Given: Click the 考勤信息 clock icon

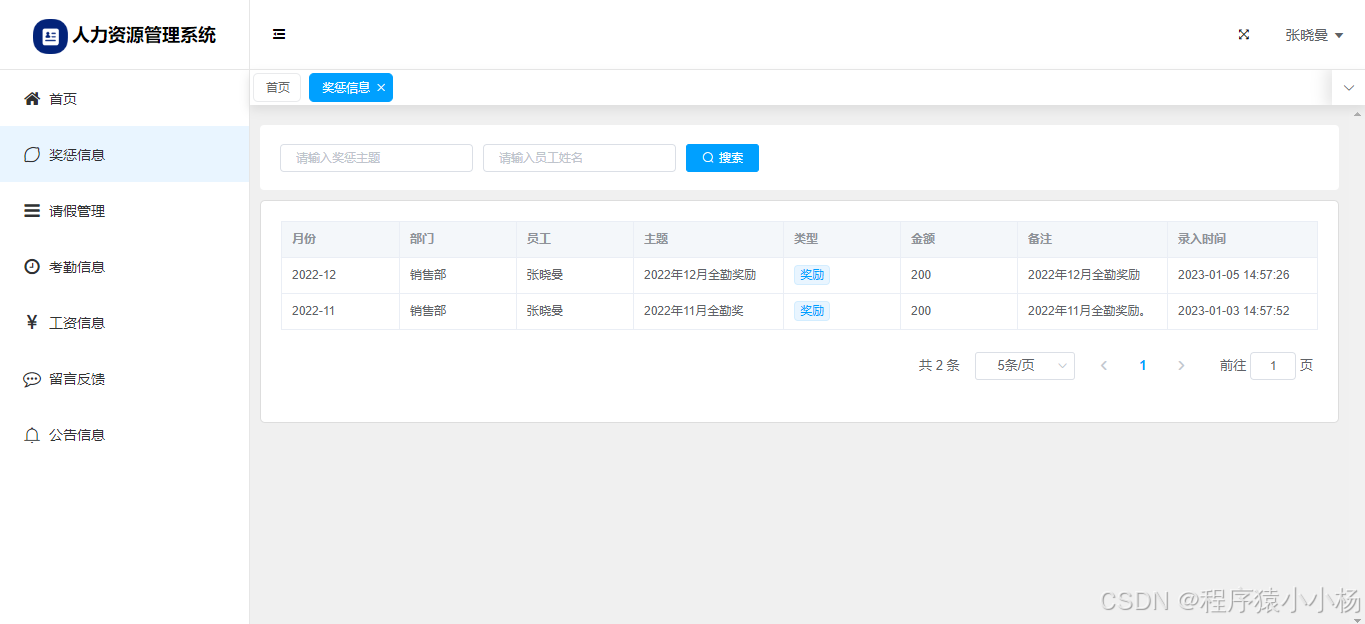Looking at the screenshot, I should [32, 266].
